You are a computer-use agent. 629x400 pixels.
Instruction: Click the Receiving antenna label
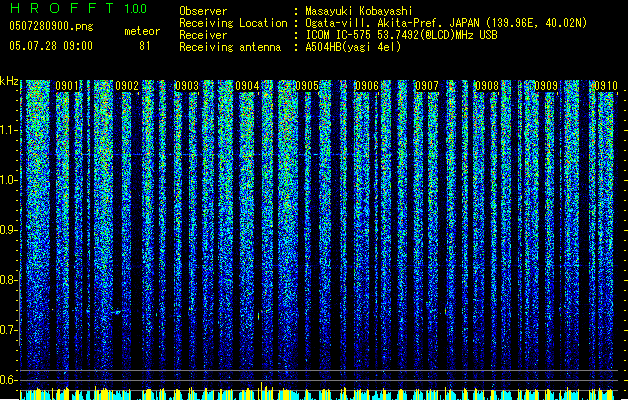pyautogui.click(x=230, y=47)
